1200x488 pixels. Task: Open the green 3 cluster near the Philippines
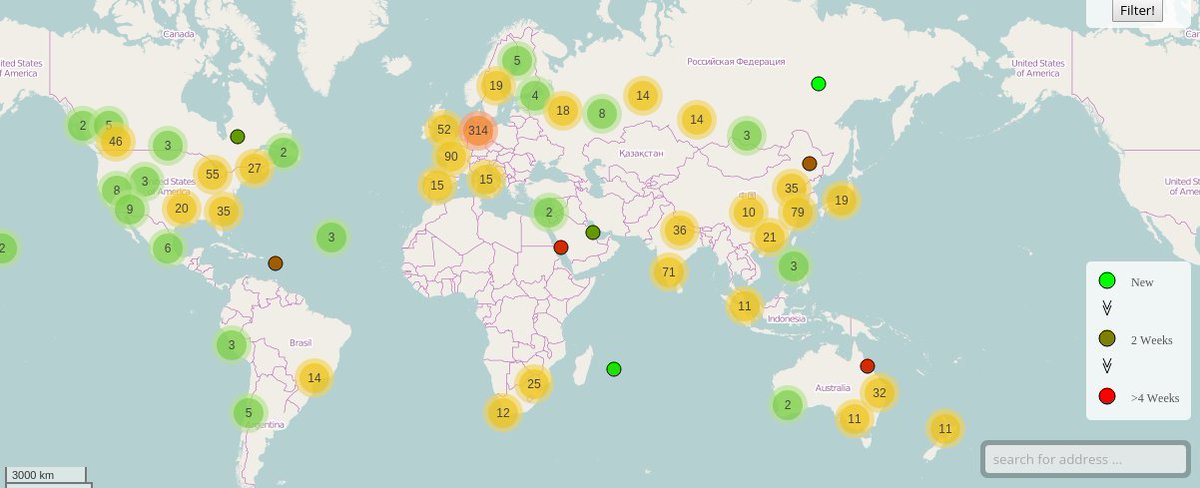point(793,266)
